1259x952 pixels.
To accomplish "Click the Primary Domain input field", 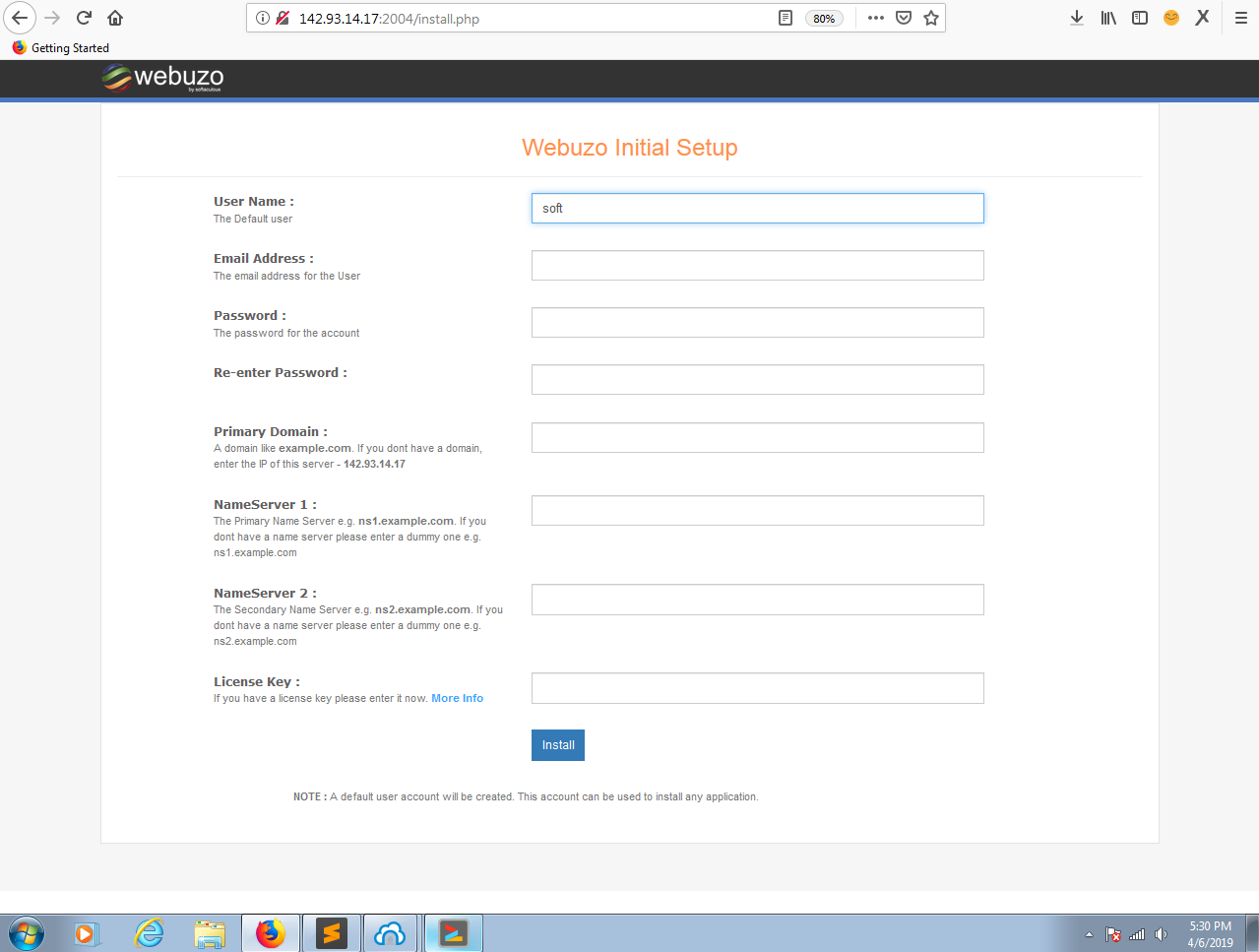I will 758,437.
